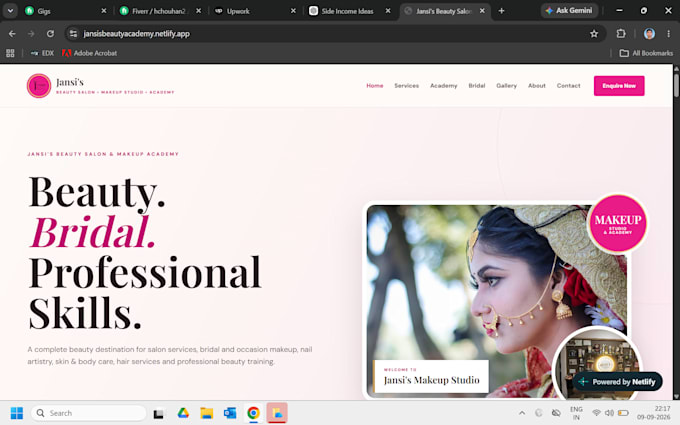
Task: Expand the tab search dropdown arrow
Action: click(10, 11)
